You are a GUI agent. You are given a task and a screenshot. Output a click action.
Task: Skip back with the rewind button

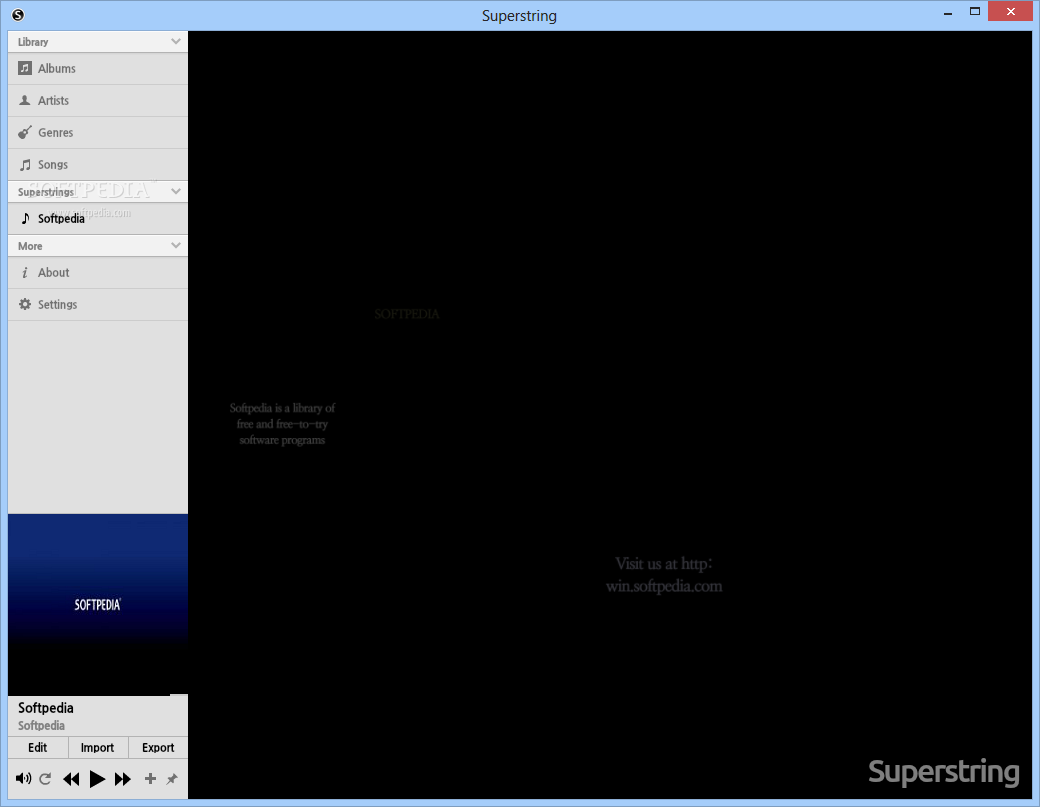(71, 779)
